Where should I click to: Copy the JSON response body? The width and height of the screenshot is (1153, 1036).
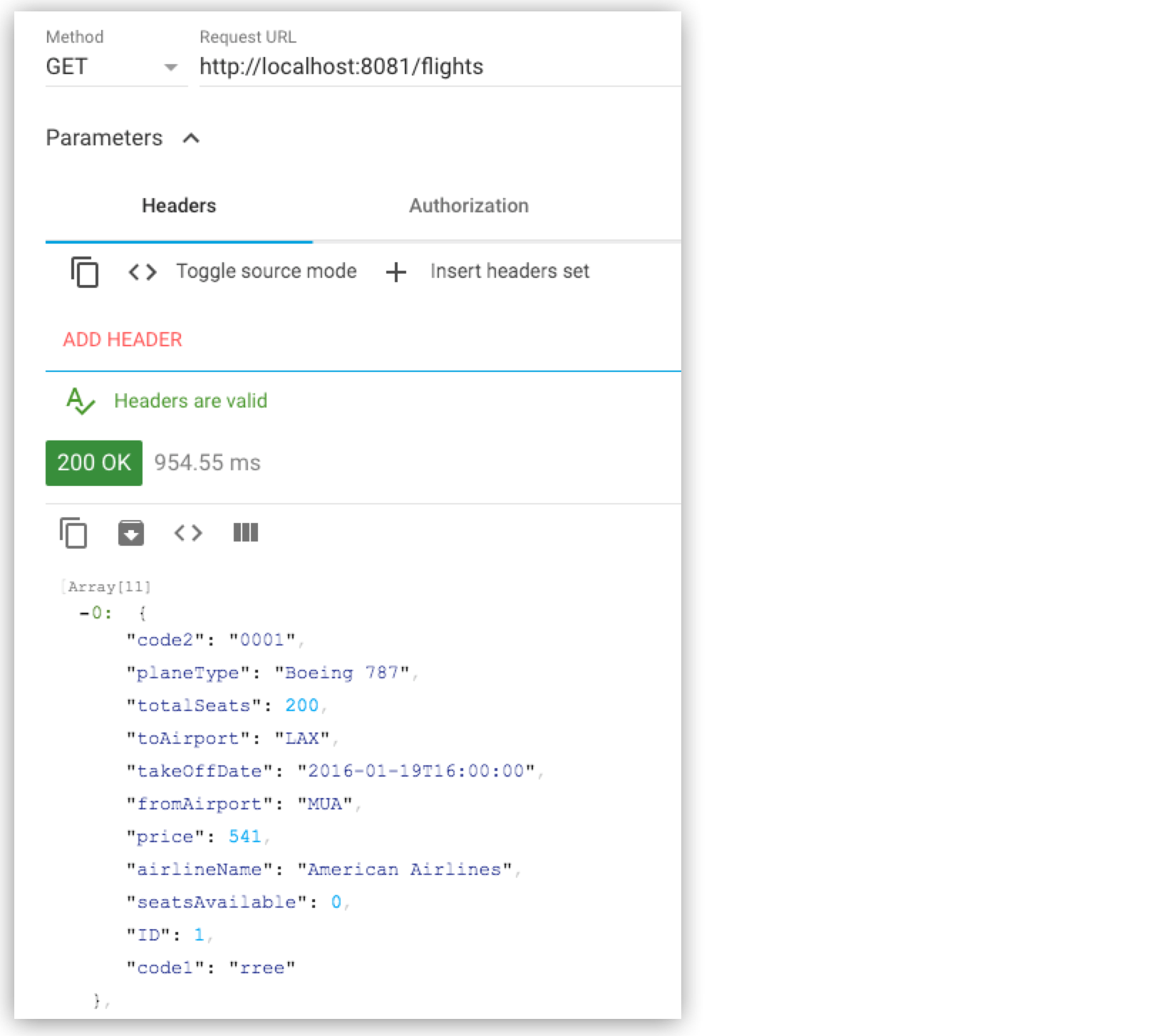point(73,532)
